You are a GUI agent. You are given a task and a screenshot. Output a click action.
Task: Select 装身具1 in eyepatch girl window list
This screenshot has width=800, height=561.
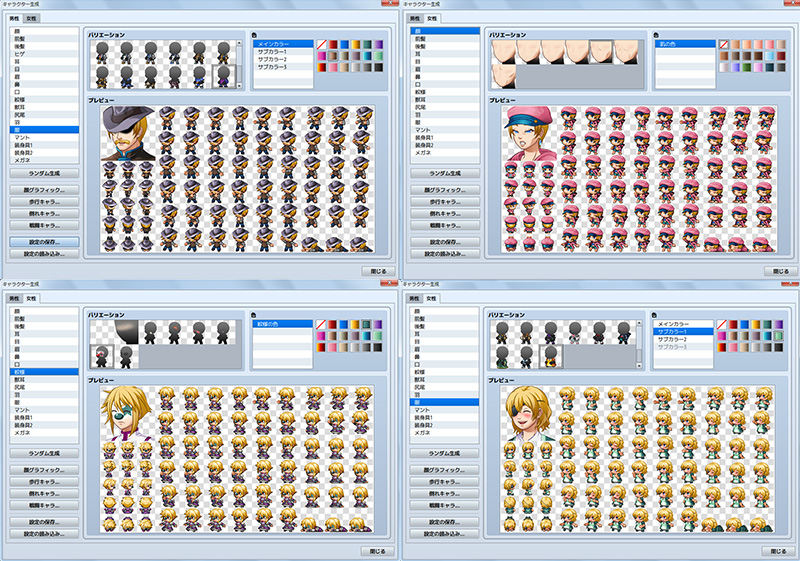[x=444, y=417]
